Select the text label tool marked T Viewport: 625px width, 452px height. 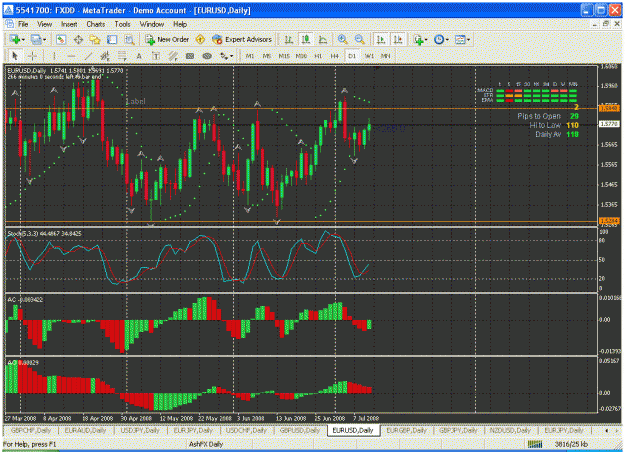click(156, 56)
